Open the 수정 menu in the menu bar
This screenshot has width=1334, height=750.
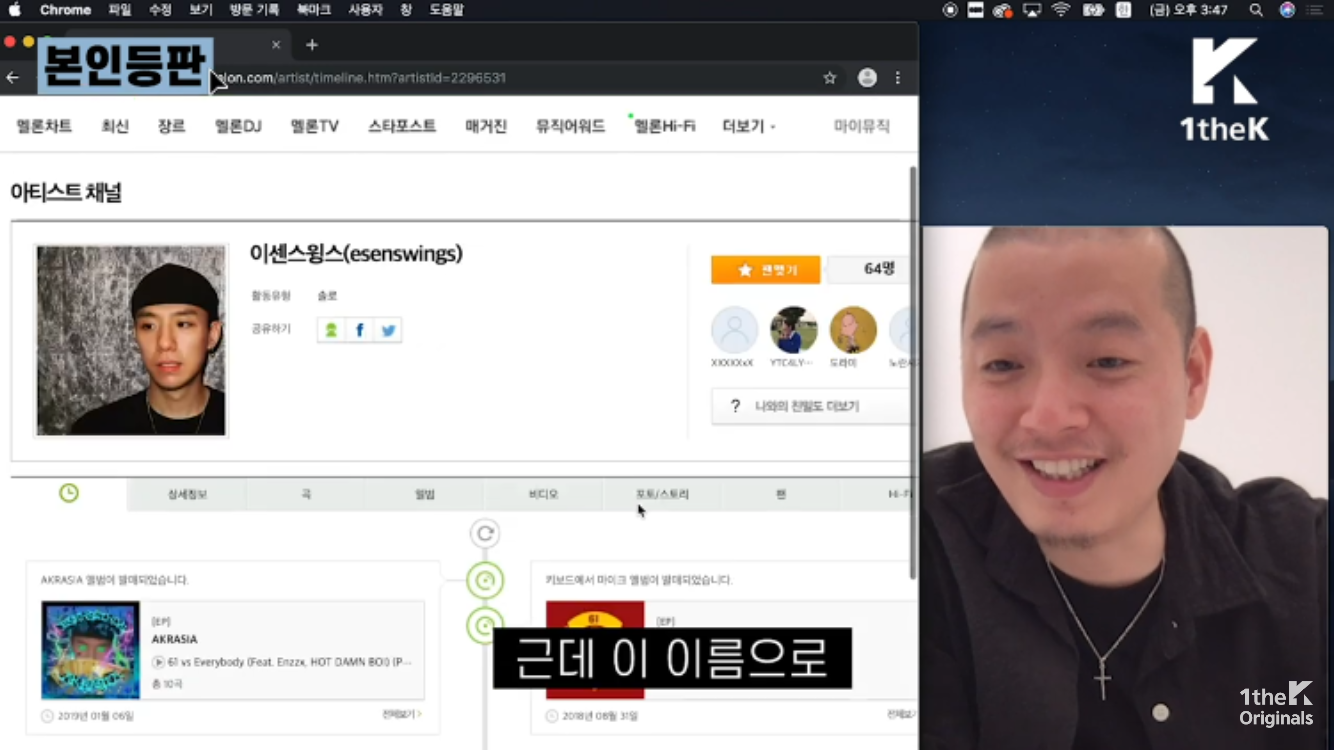click(x=160, y=10)
